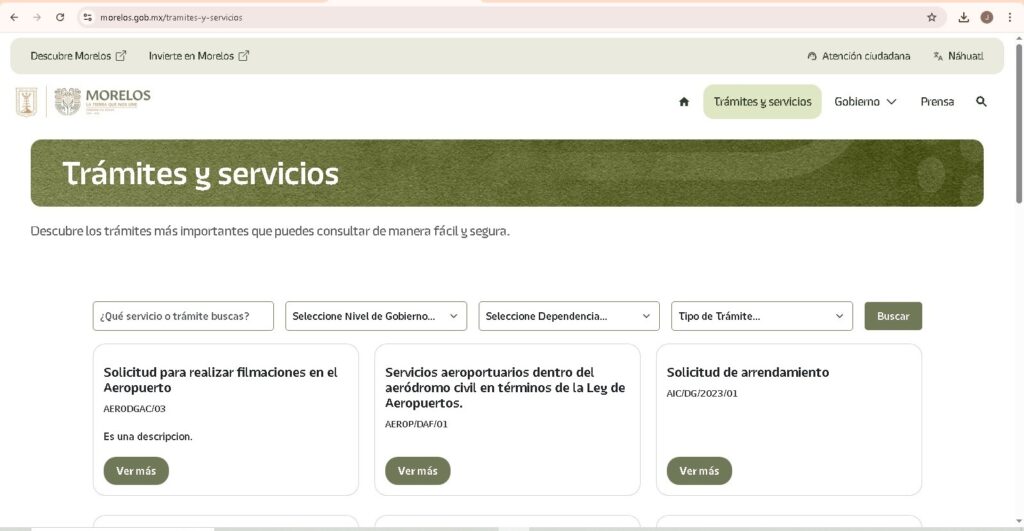
Task: Open the Seleccione Dependencia dropdown
Action: pos(569,316)
